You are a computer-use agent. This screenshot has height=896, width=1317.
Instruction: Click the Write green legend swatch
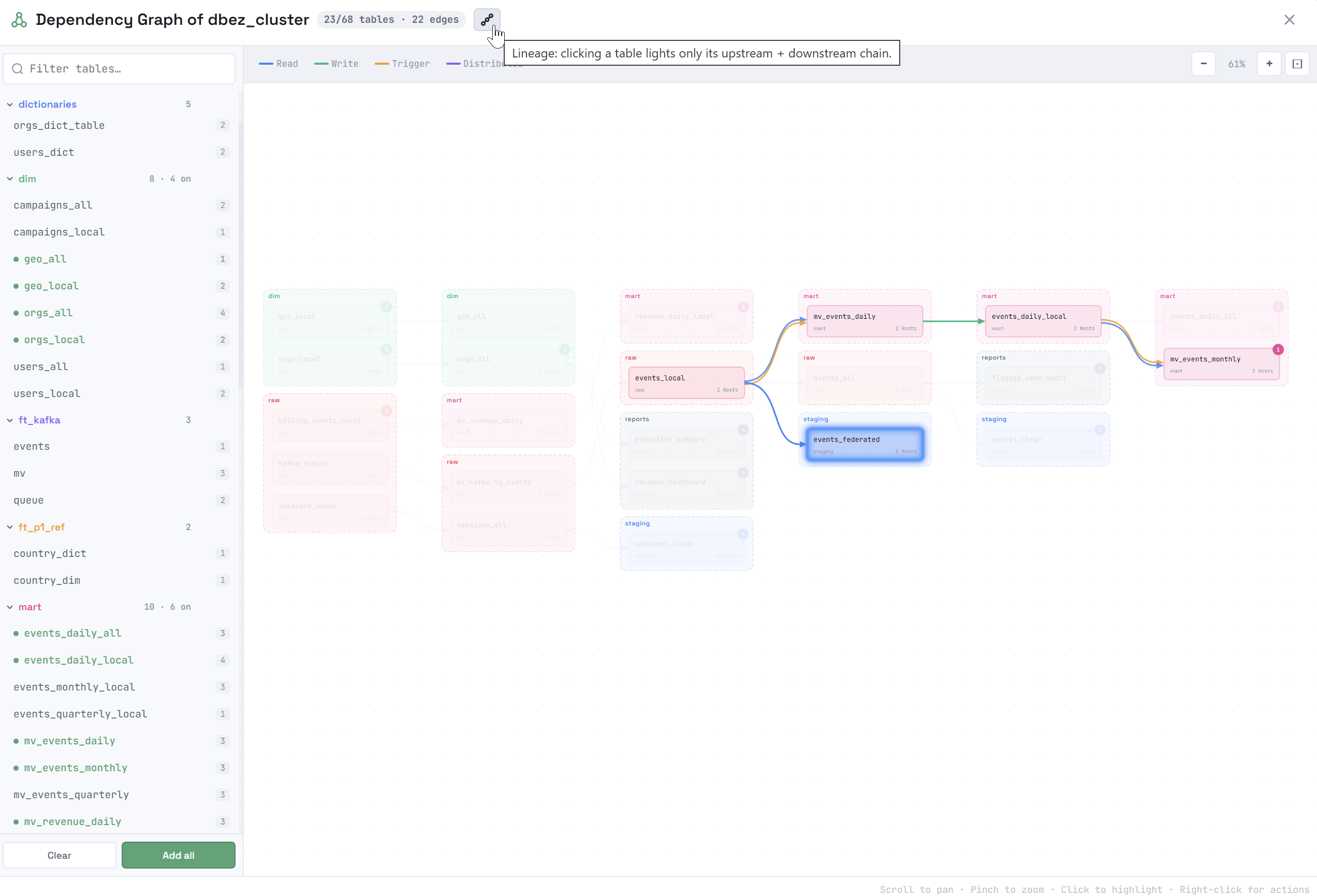[321, 64]
